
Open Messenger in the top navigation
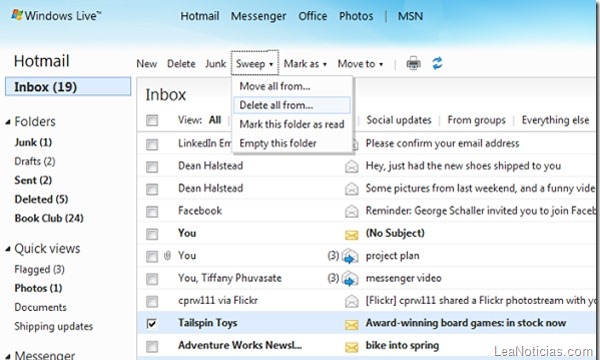pyautogui.click(x=258, y=16)
